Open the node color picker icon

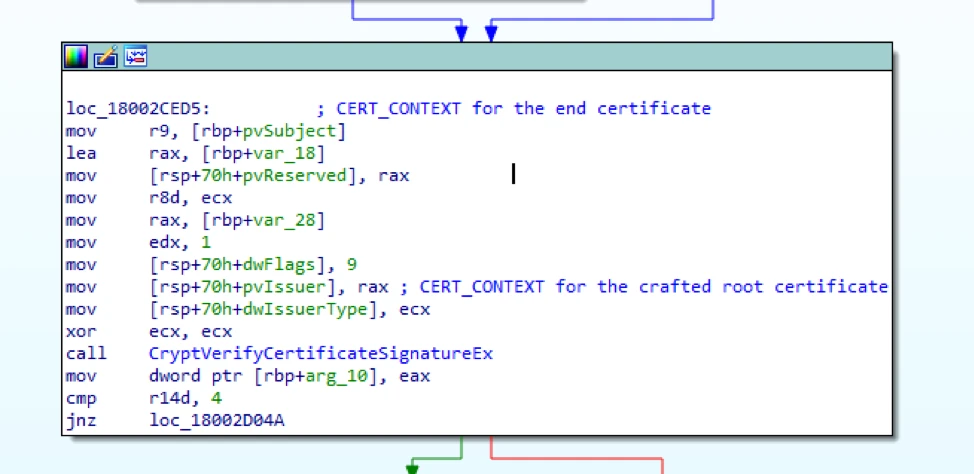point(76,57)
